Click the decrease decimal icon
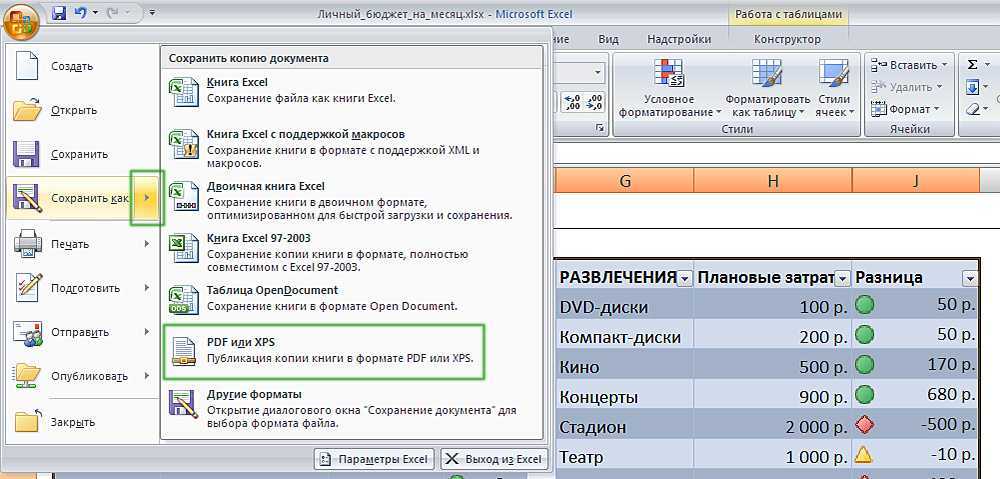Image resolution: width=1000 pixels, height=479 pixels. click(594, 102)
